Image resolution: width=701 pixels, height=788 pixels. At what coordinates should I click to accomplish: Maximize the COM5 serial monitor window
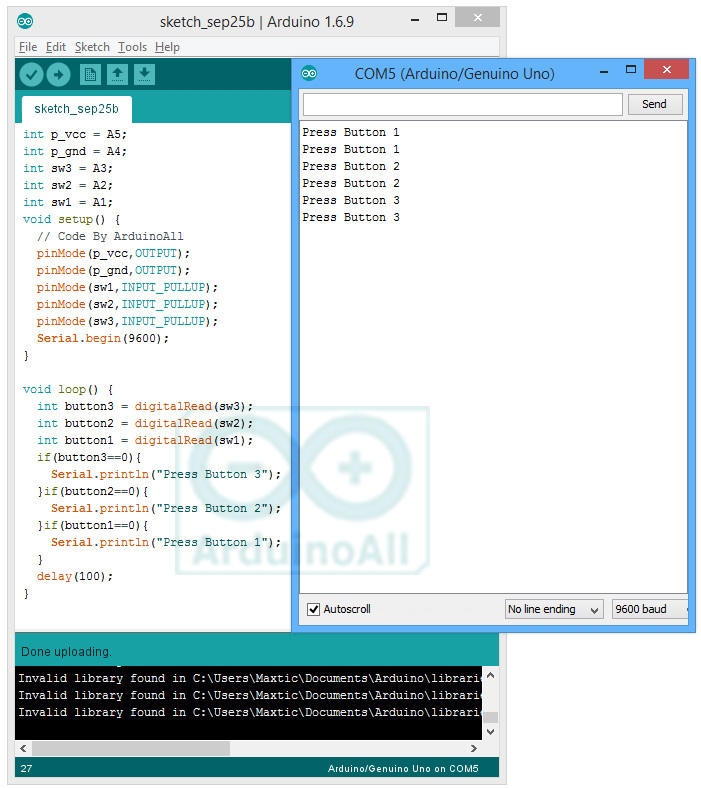click(631, 69)
